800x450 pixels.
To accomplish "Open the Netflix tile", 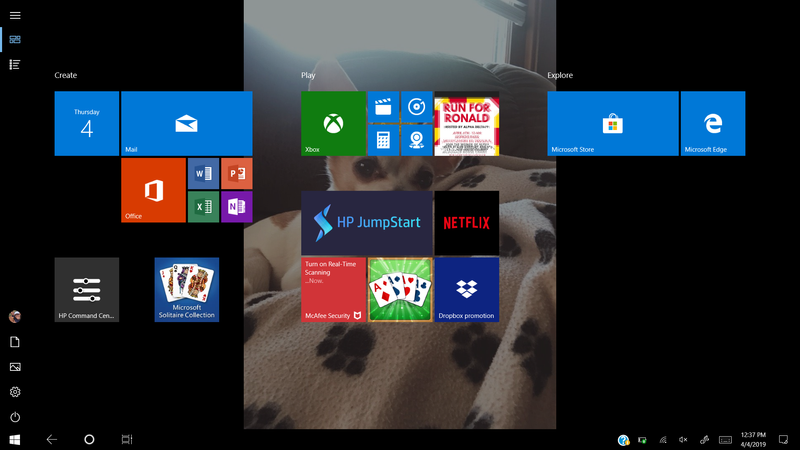I will (467, 223).
